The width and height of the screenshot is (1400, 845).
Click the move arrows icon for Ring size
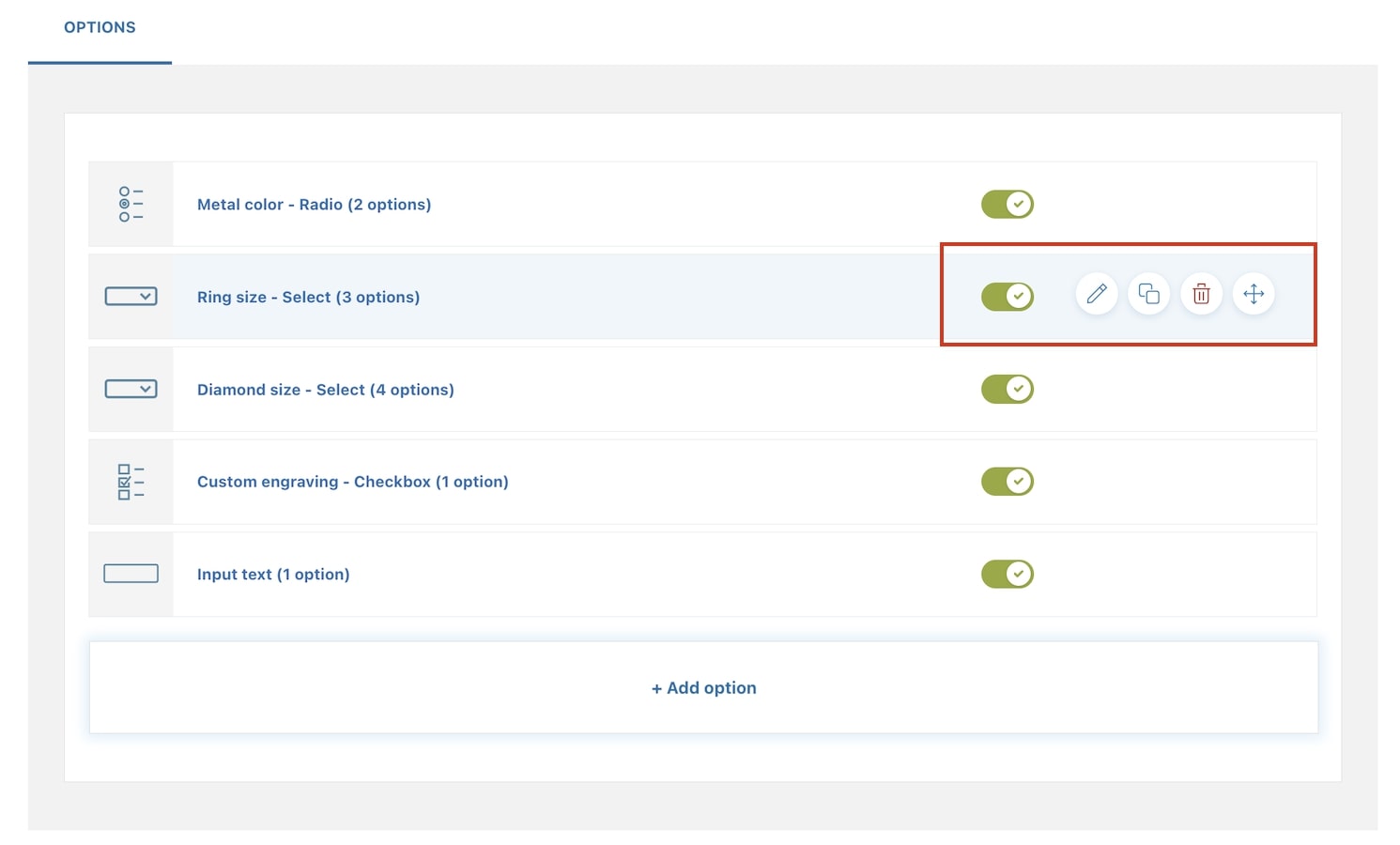[1254, 295]
